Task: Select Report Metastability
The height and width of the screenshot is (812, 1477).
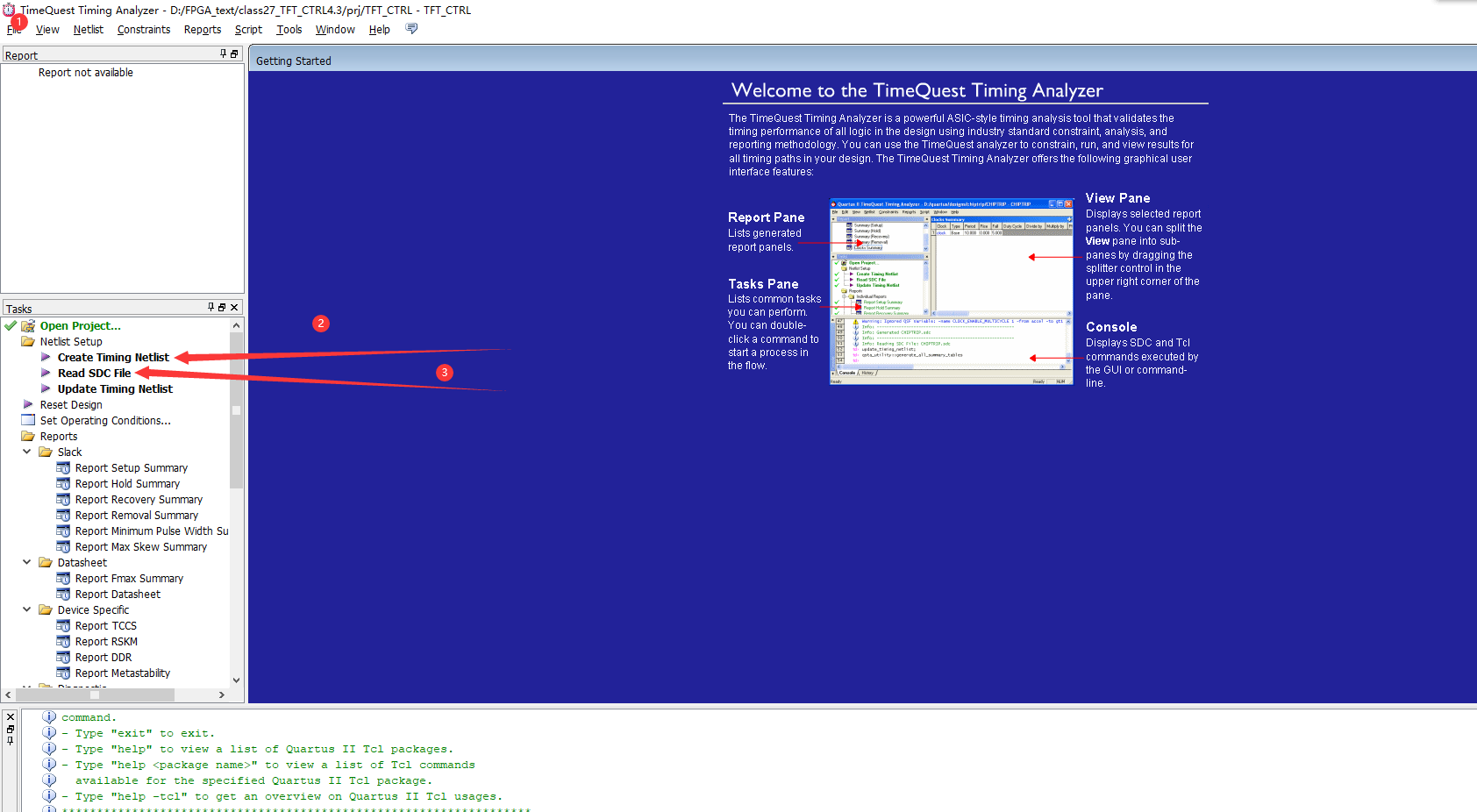Action: pyautogui.click(x=123, y=673)
